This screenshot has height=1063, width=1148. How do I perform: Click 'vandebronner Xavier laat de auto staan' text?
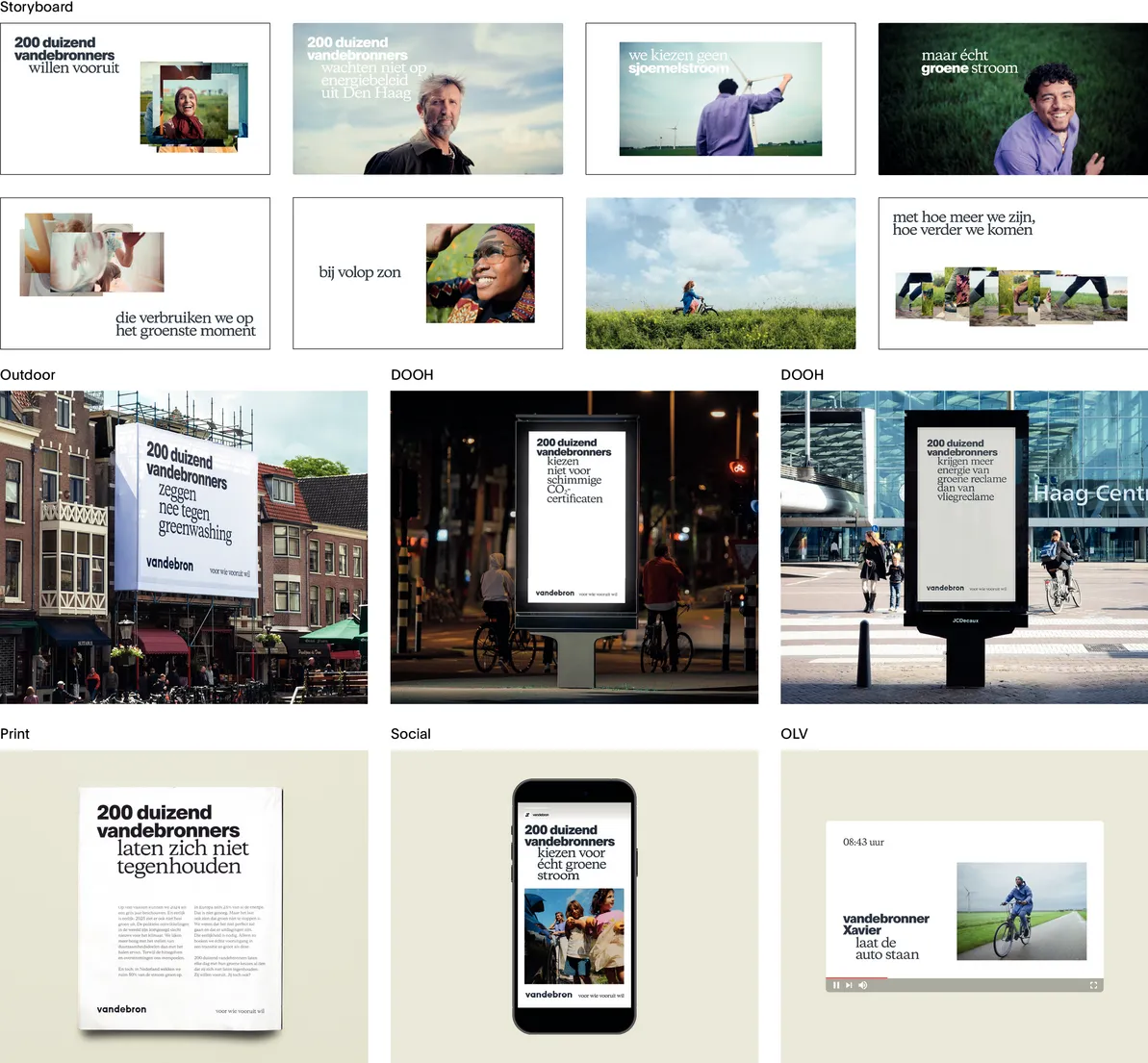tap(886, 936)
